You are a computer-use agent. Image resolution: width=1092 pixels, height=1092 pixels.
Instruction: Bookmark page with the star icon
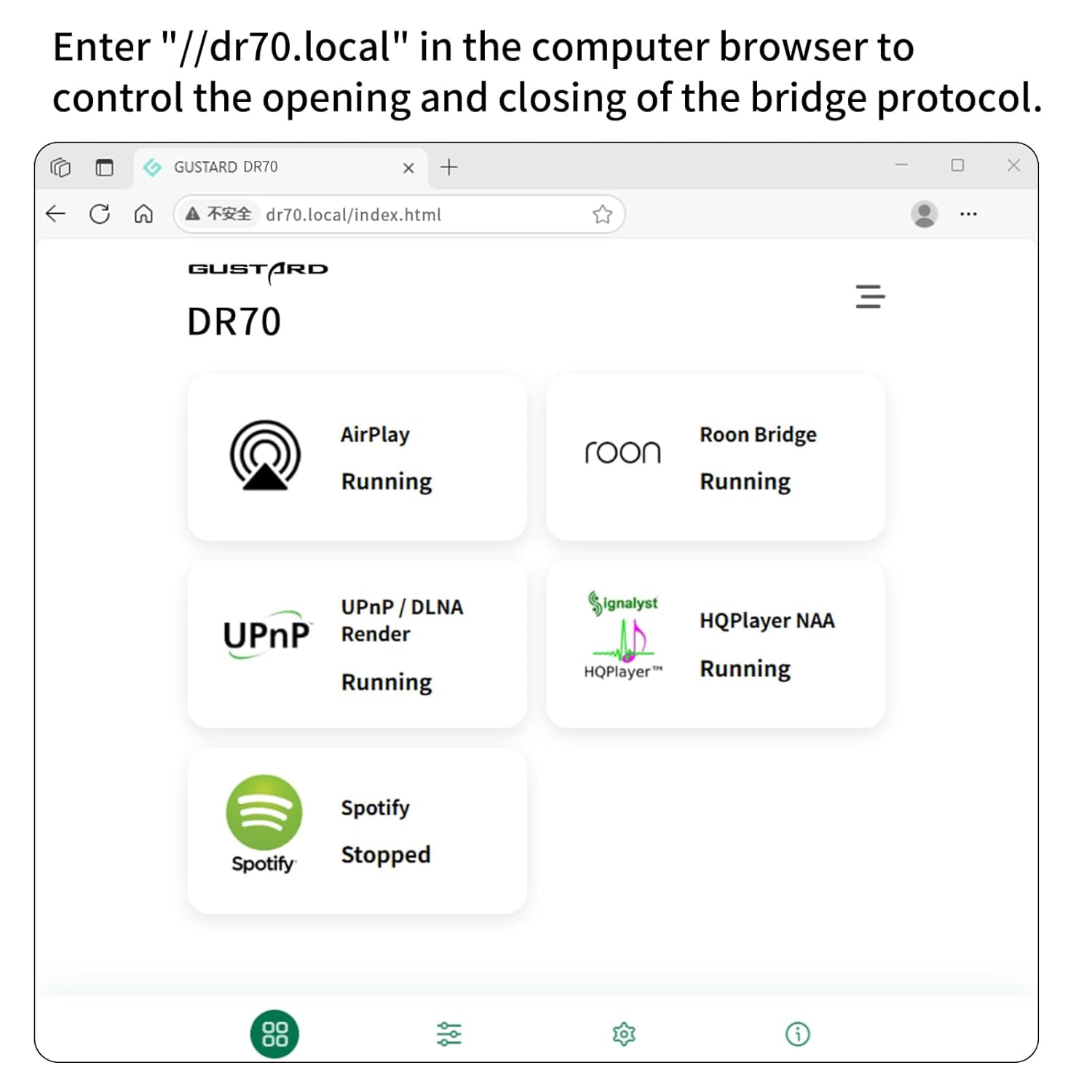[x=602, y=215]
